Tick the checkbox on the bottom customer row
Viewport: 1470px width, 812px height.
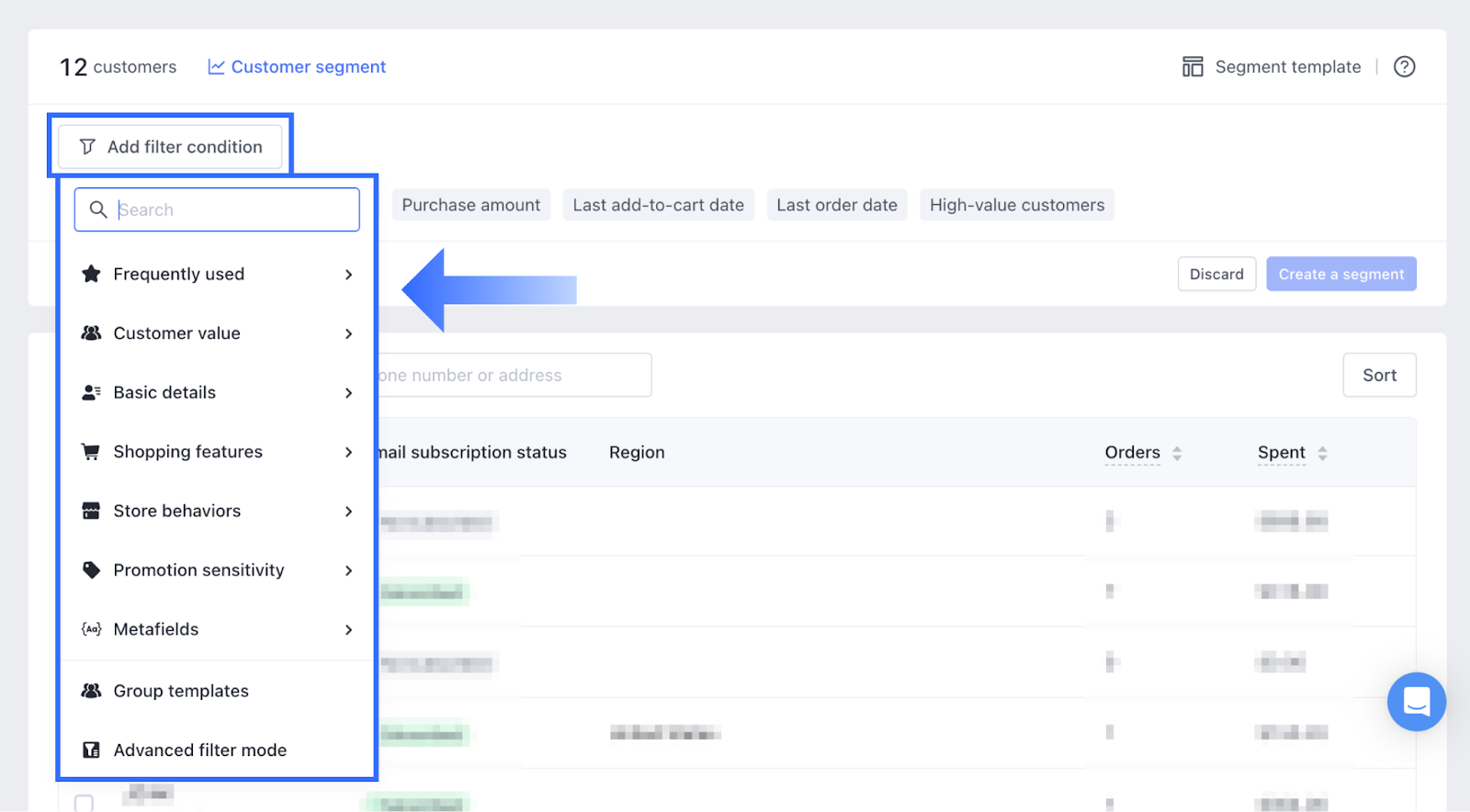[84, 804]
